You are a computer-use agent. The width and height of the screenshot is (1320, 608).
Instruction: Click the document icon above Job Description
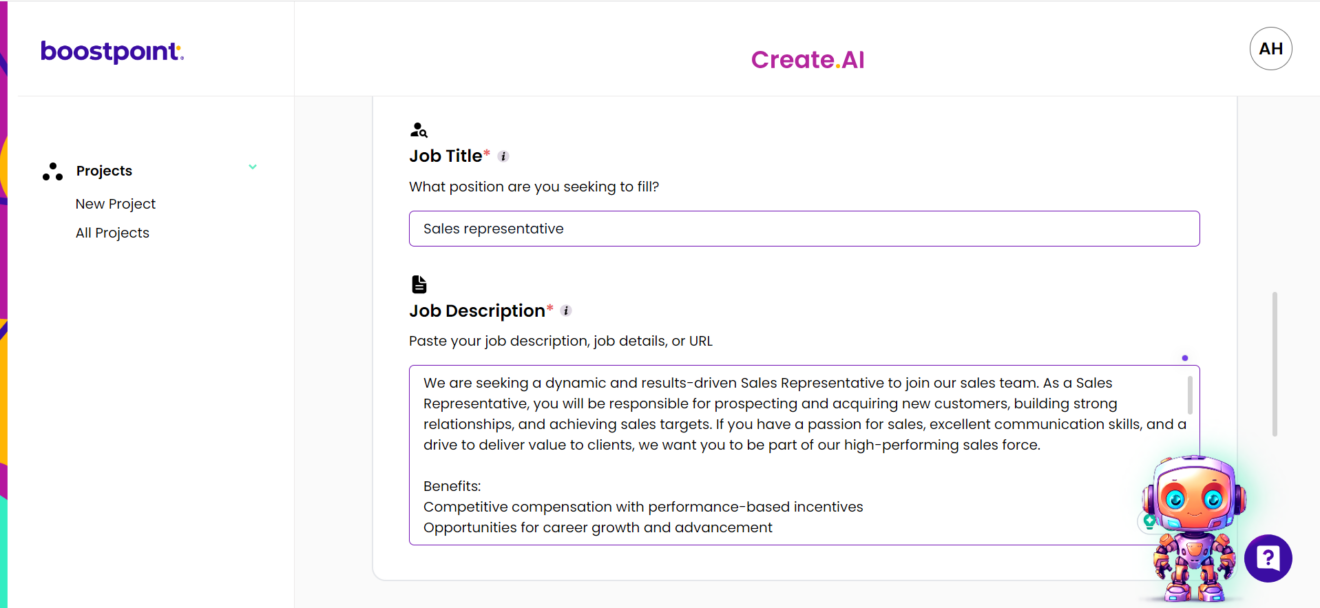[417, 283]
